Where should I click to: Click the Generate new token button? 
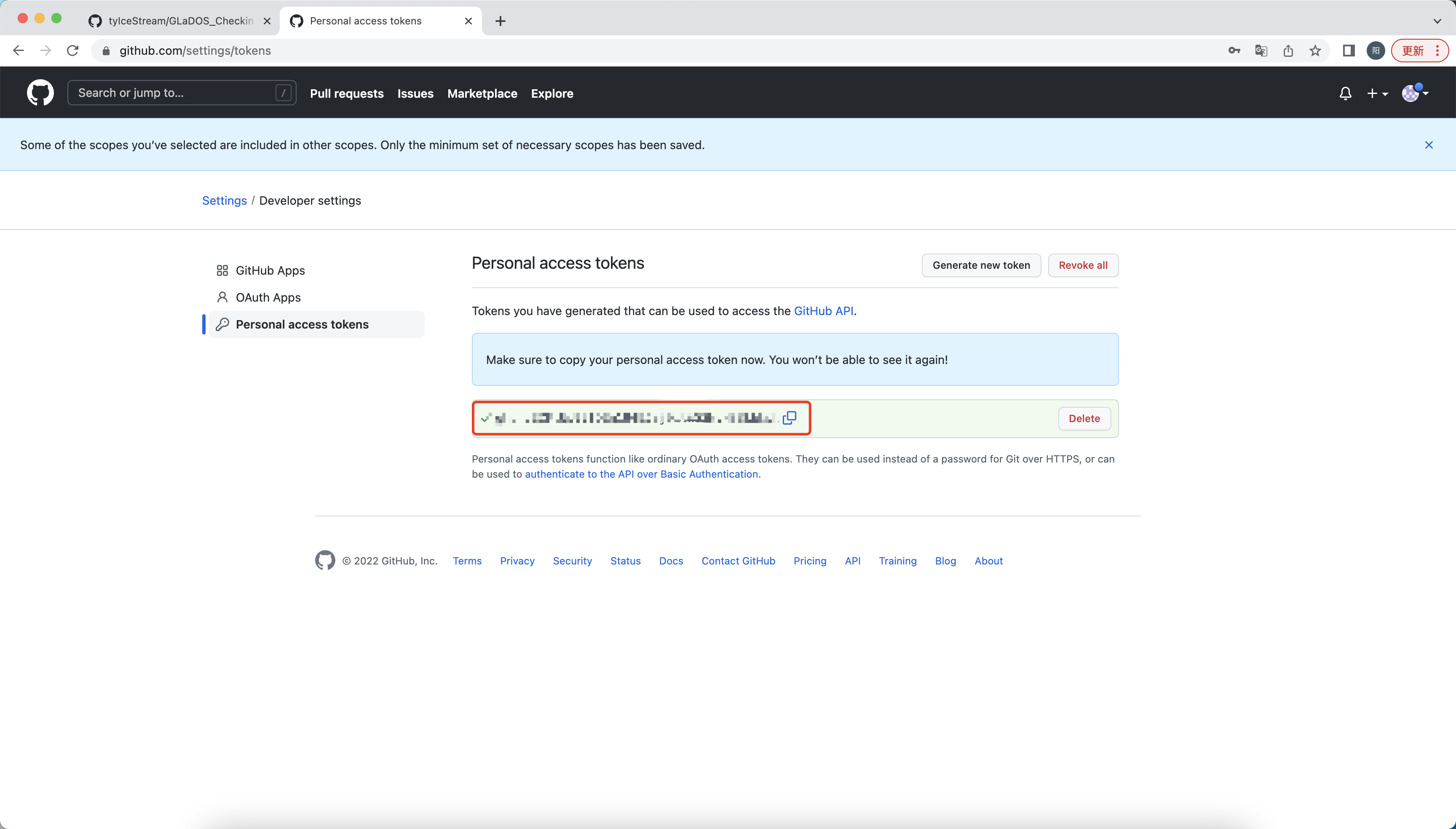(x=980, y=265)
